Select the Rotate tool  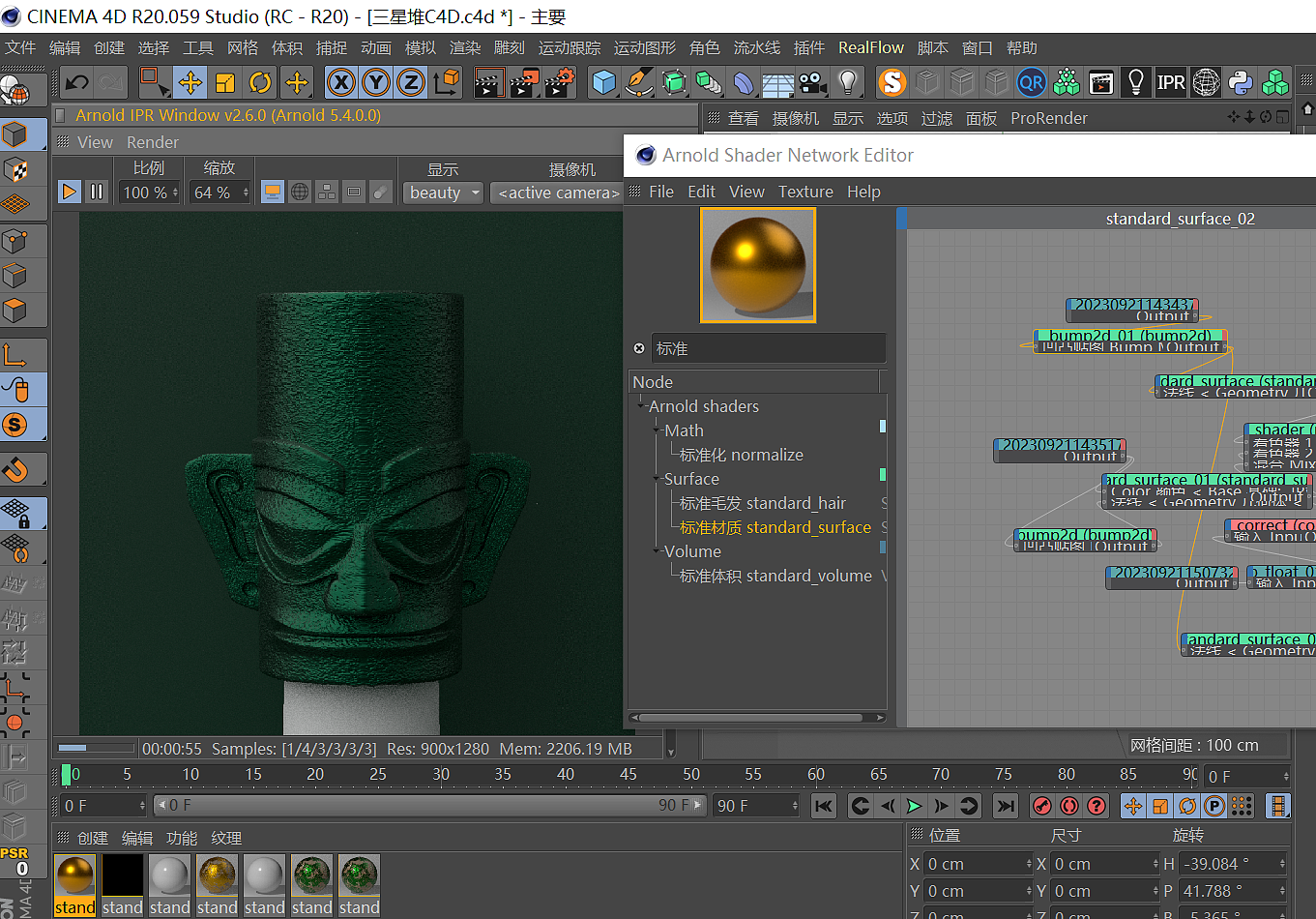pyautogui.click(x=260, y=83)
